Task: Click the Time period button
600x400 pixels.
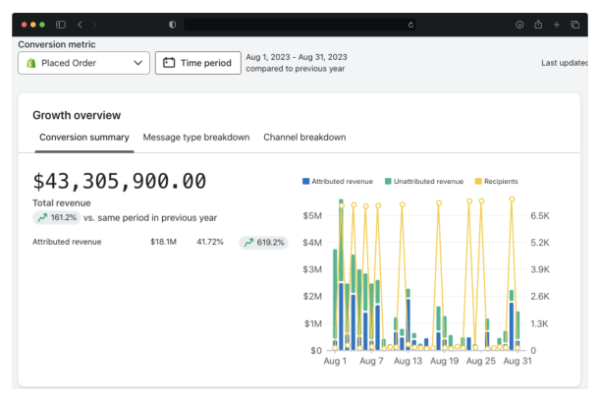Action: coord(197,63)
